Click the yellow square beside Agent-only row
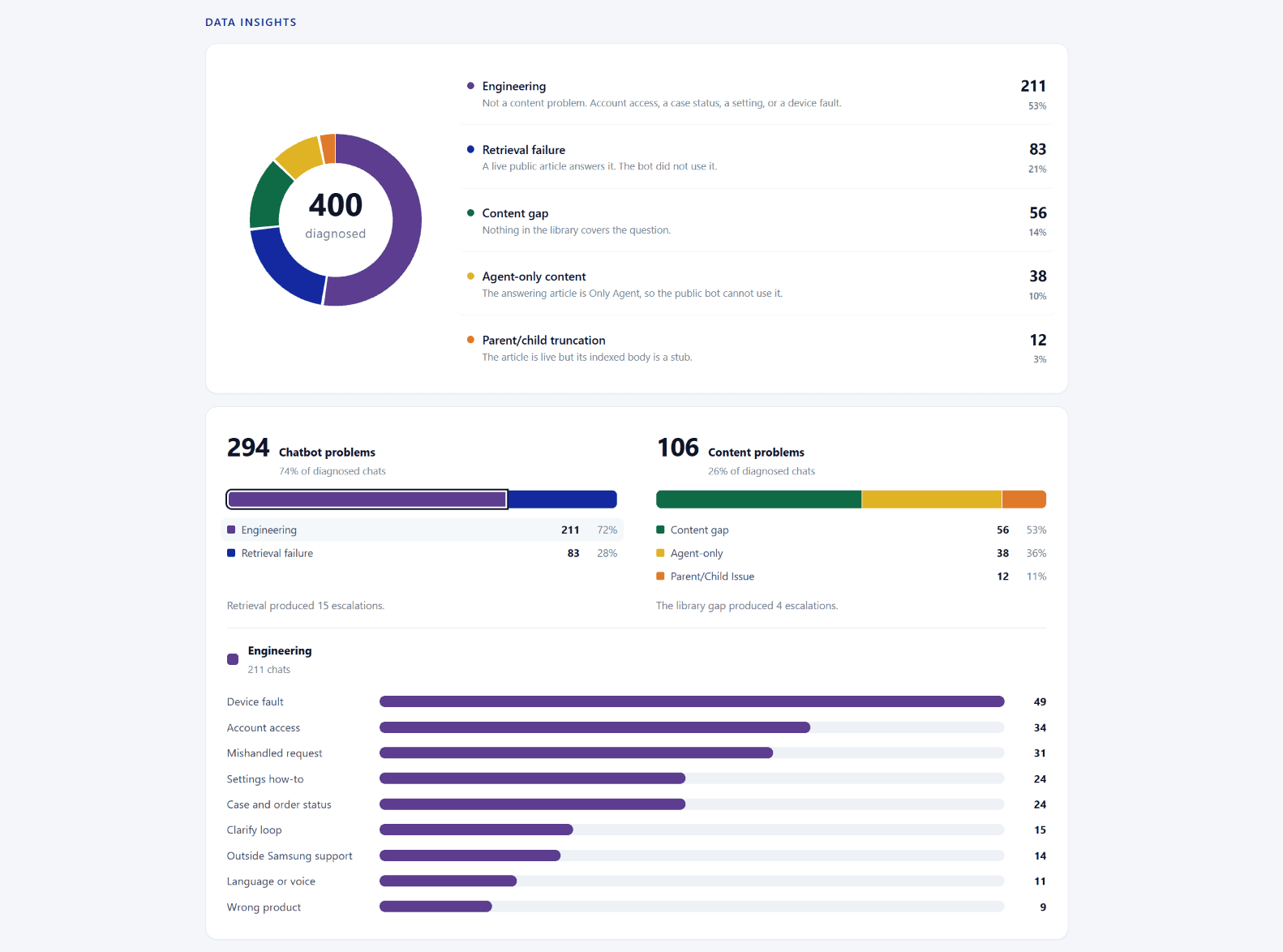Image resolution: width=1283 pixels, height=952 pixels. [x=660, y=553]
